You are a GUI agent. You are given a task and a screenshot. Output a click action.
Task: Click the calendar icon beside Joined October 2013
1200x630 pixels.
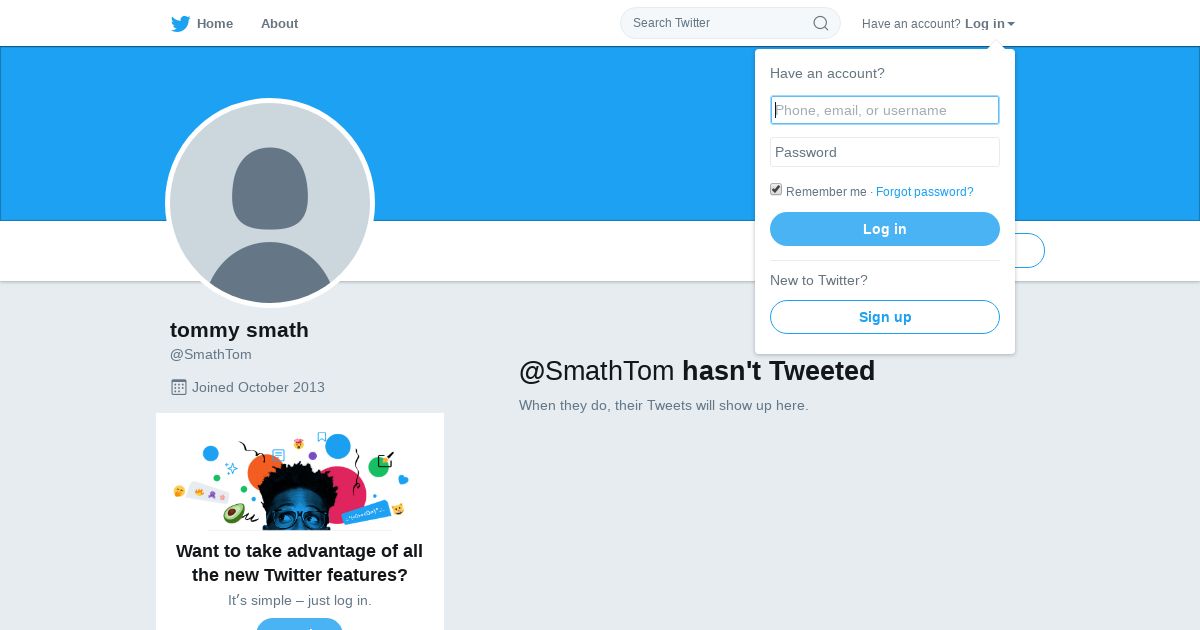pos(179,387)
